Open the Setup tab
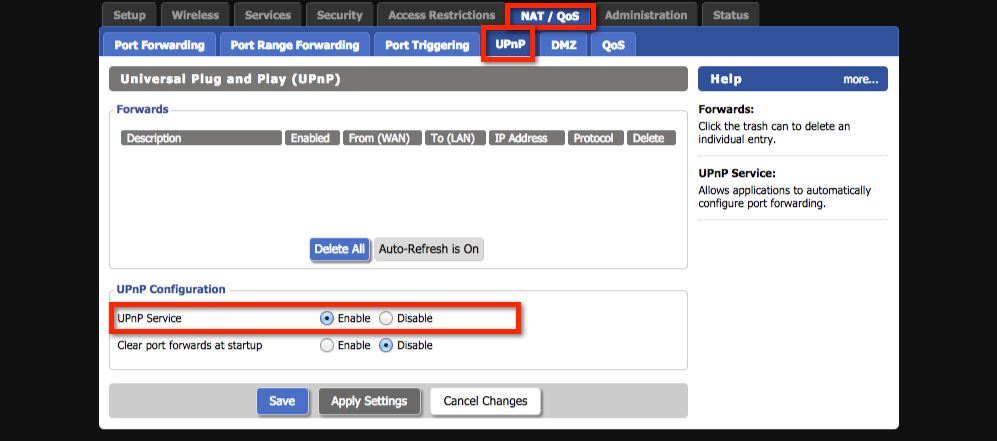This screenshot has width=997, height=441. pos(129,15)
